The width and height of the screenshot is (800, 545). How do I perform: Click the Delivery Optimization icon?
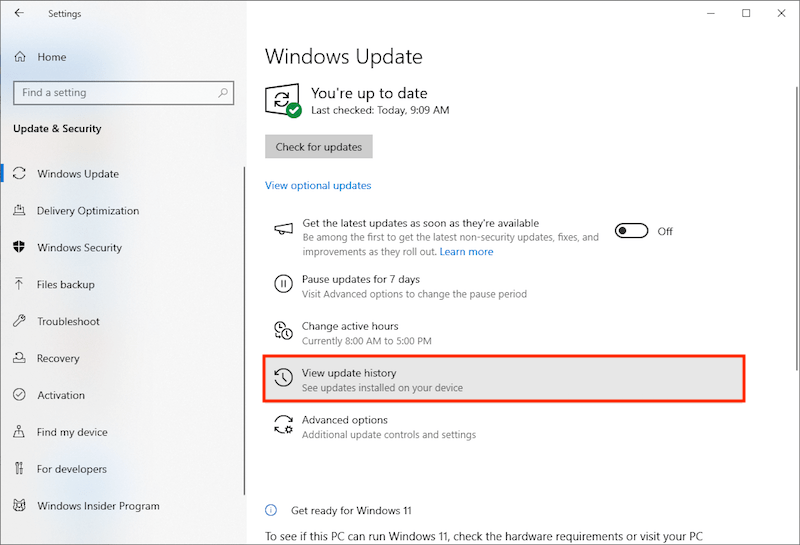(19, 210)
